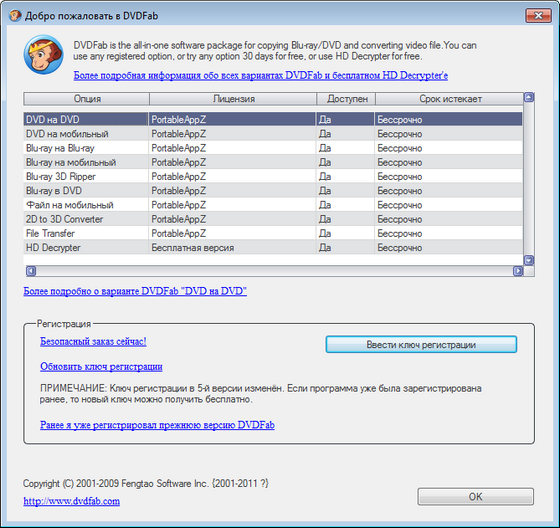Click the Срок истекает column header

point(450,99)
